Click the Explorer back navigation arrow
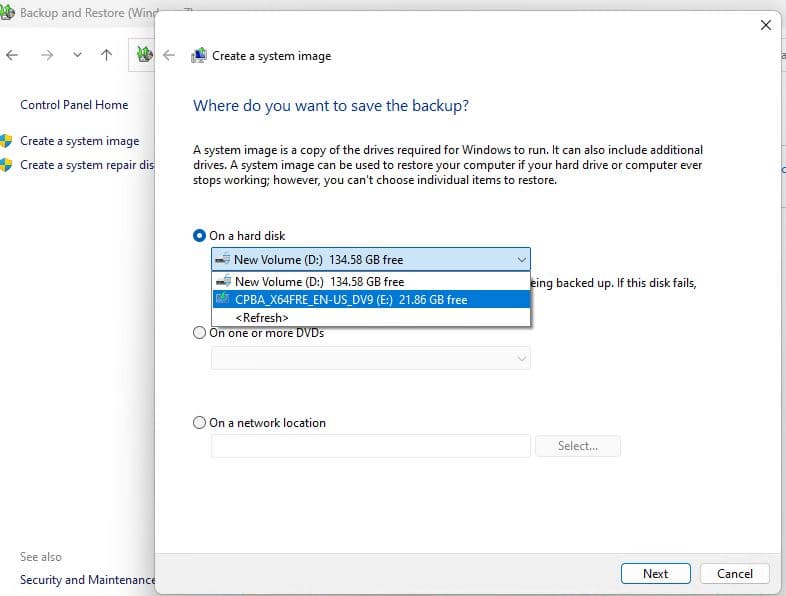 click(x=12, y=55)
